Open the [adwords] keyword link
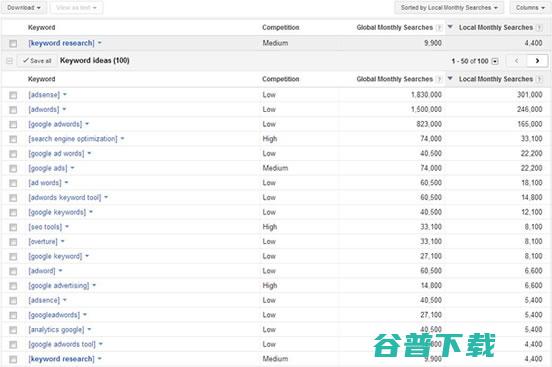 [x=44, y=109]
